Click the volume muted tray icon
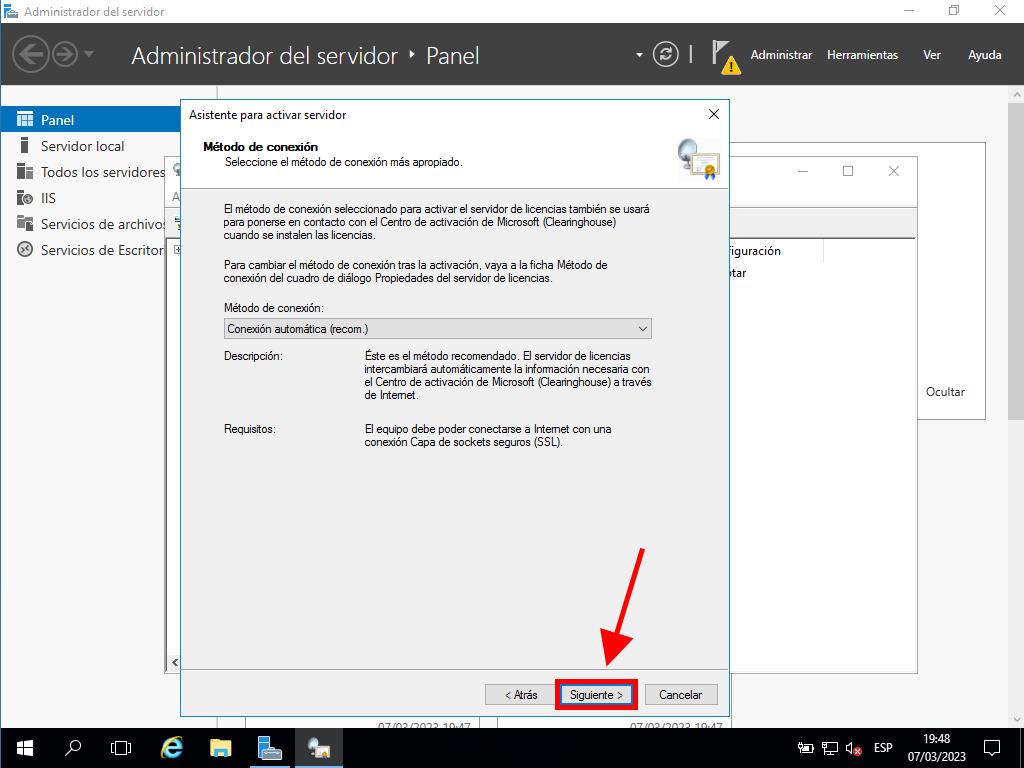The height and width of the screenshot is (768, 1024). tap(854, 747)
